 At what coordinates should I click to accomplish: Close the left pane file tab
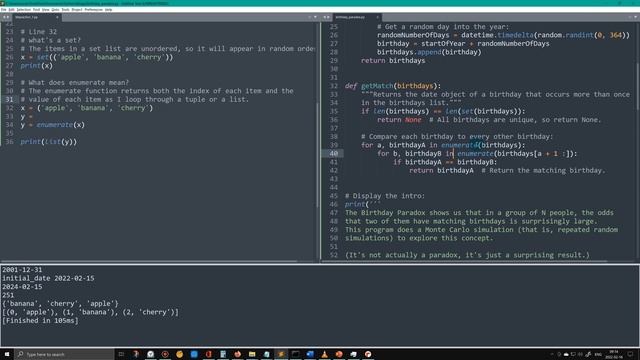click(x=57, y=17)
